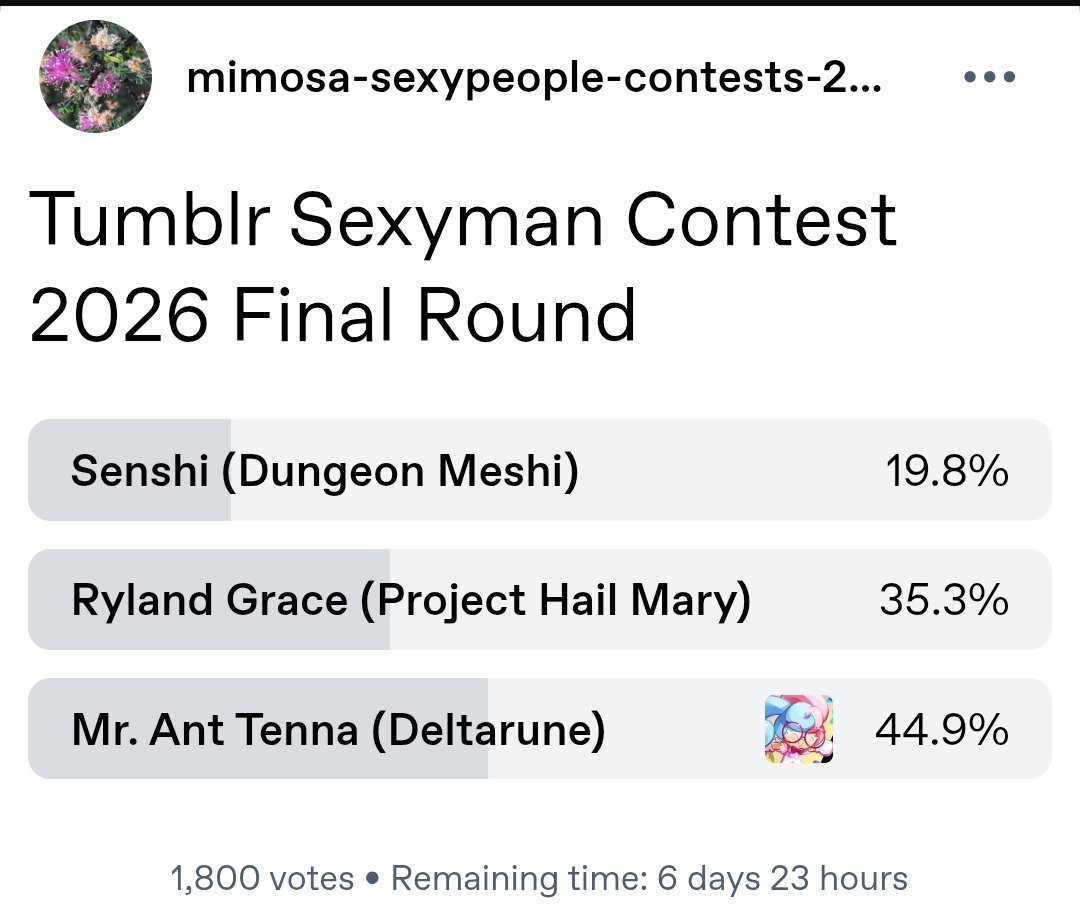Image resolution: width=1080 pixels, height=912 pixels.
Task: Click the filled portion of Senshi's bar
Action: click(129, 470)
